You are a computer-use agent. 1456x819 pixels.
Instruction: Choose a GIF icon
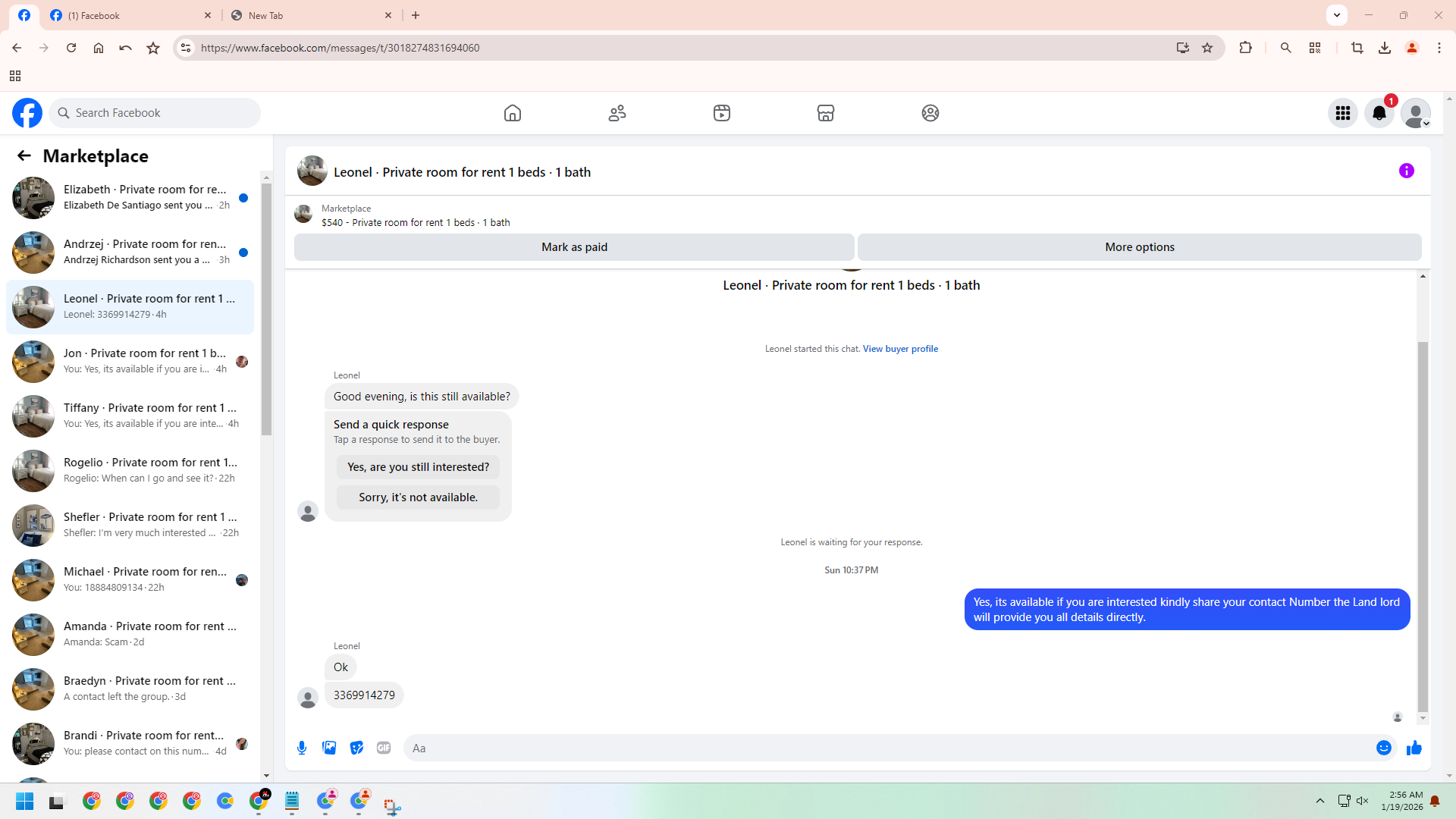tap(384, 748)
